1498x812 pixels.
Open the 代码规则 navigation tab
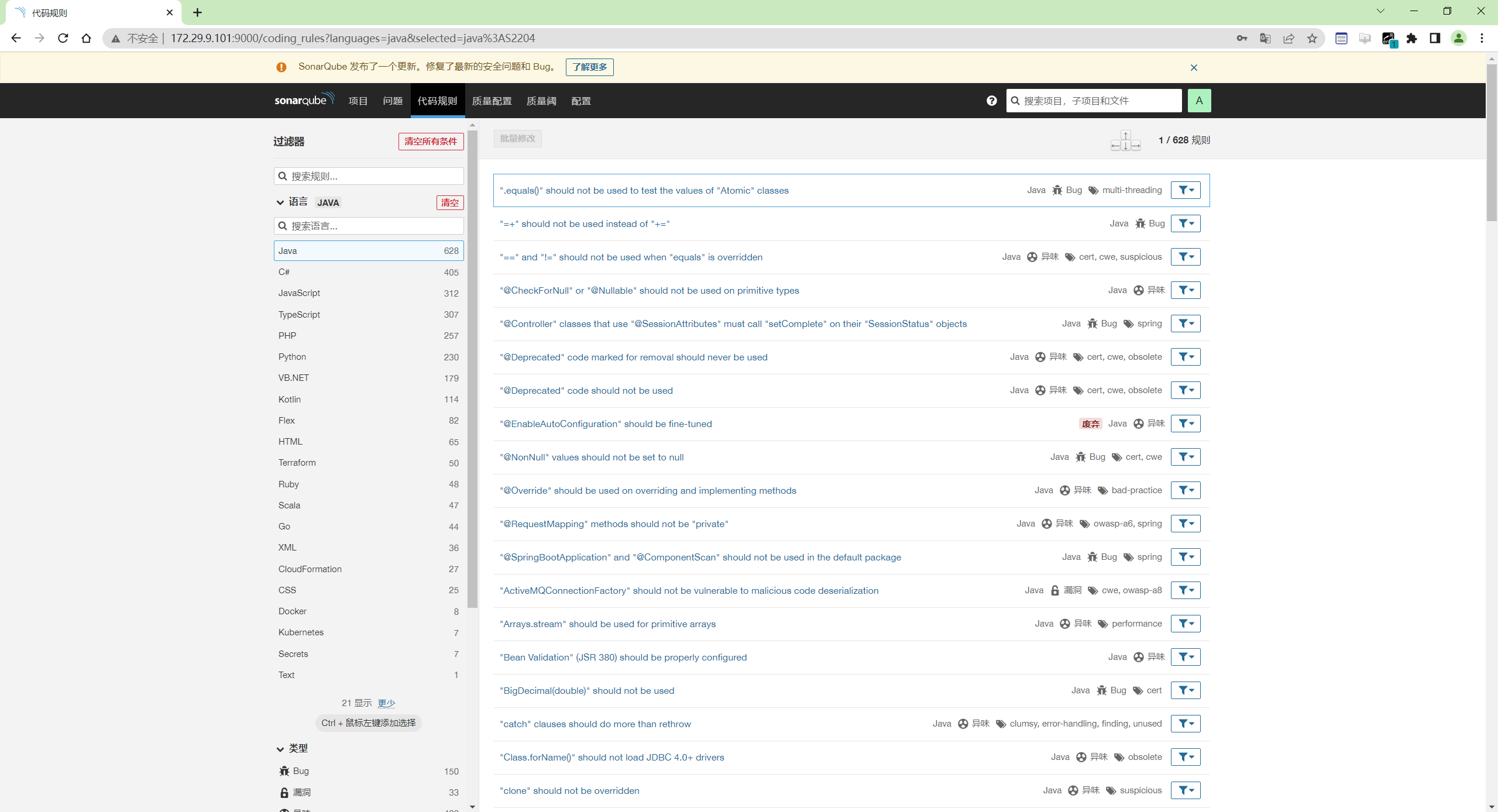[437, 101]
